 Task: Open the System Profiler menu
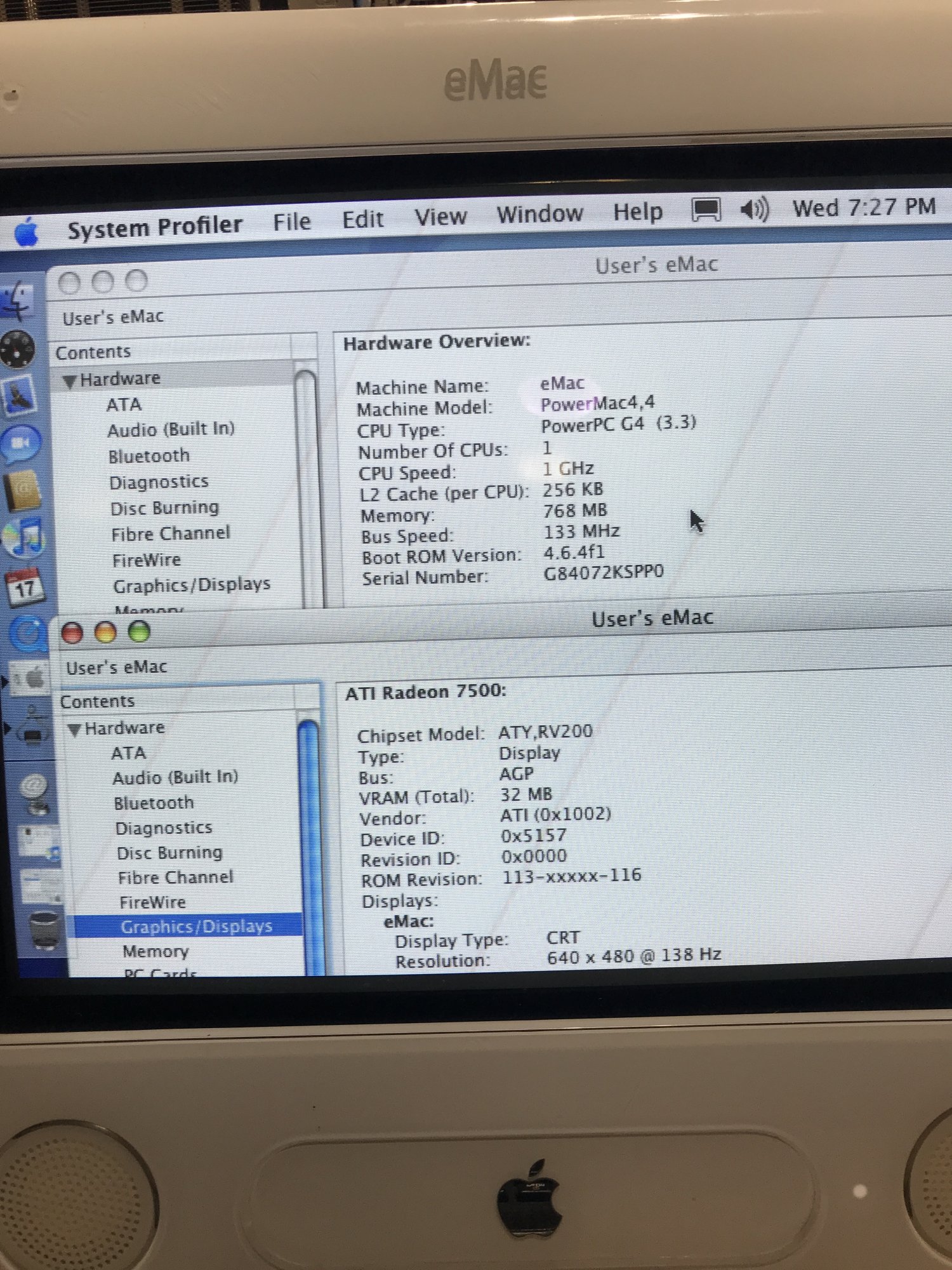[x=155, y=227]
